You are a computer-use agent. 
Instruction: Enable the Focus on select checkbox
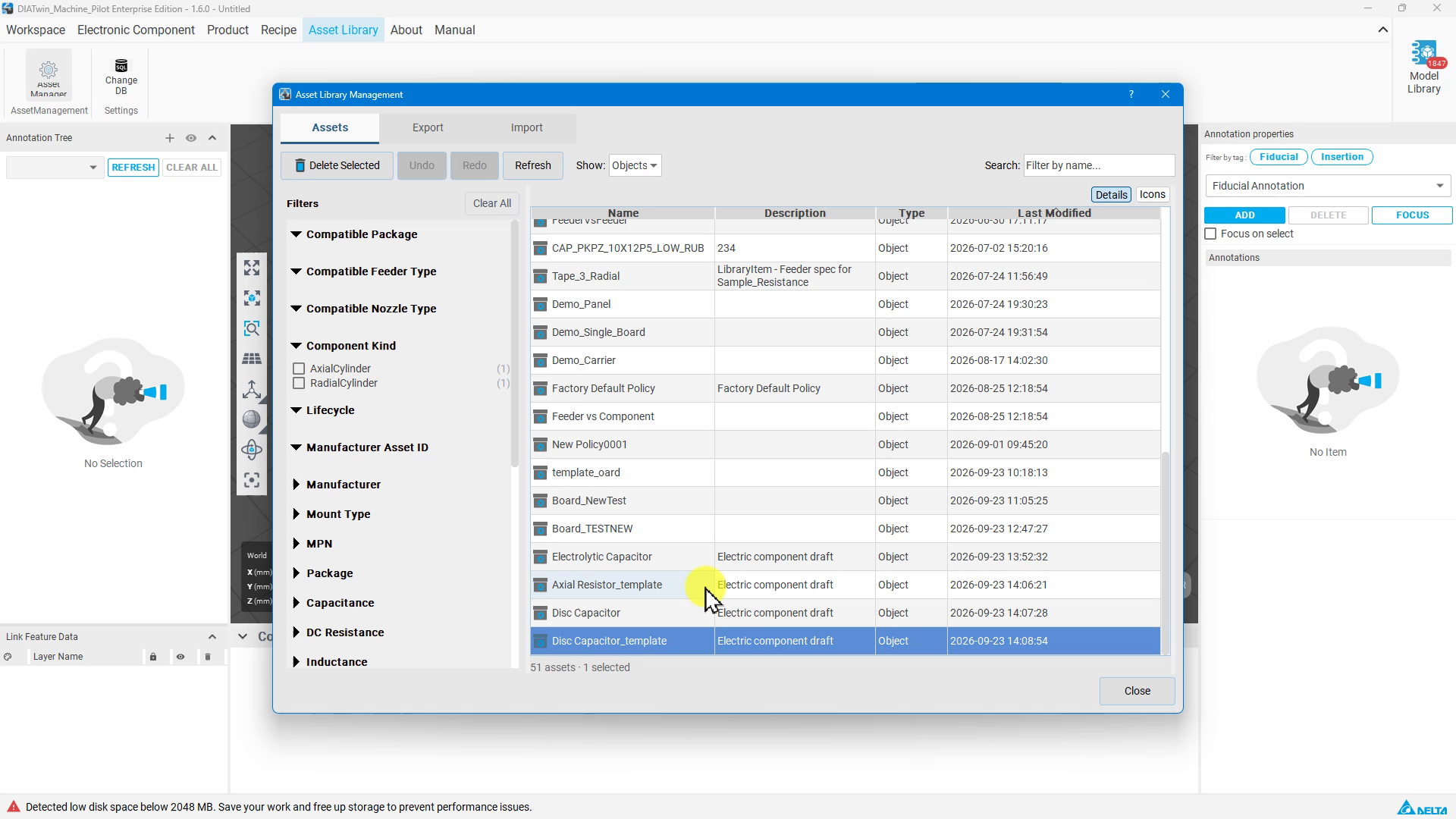tap(1211, 234)
